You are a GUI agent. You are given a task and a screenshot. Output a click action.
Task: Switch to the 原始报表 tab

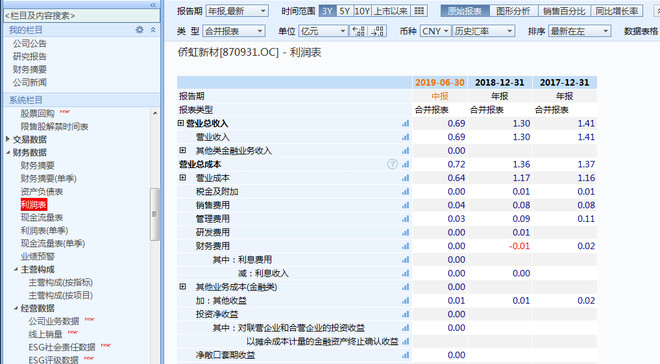click(x=465, y=11)
